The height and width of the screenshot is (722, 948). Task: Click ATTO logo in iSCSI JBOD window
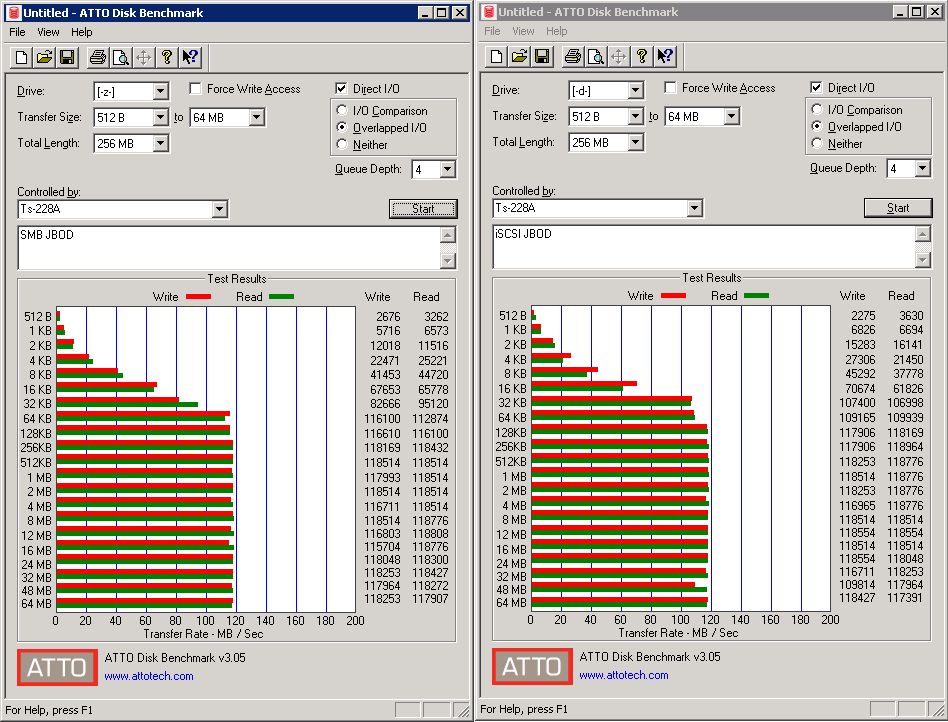(532, 666)
